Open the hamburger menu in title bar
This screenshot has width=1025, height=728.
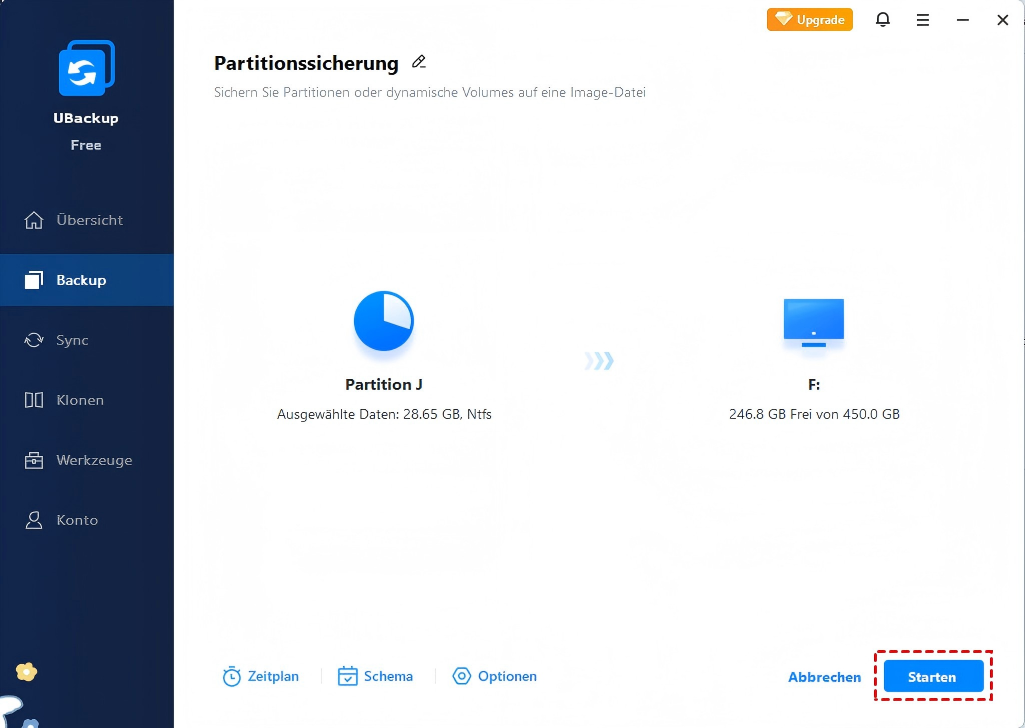pyautogui.click(x=923, y=20)
